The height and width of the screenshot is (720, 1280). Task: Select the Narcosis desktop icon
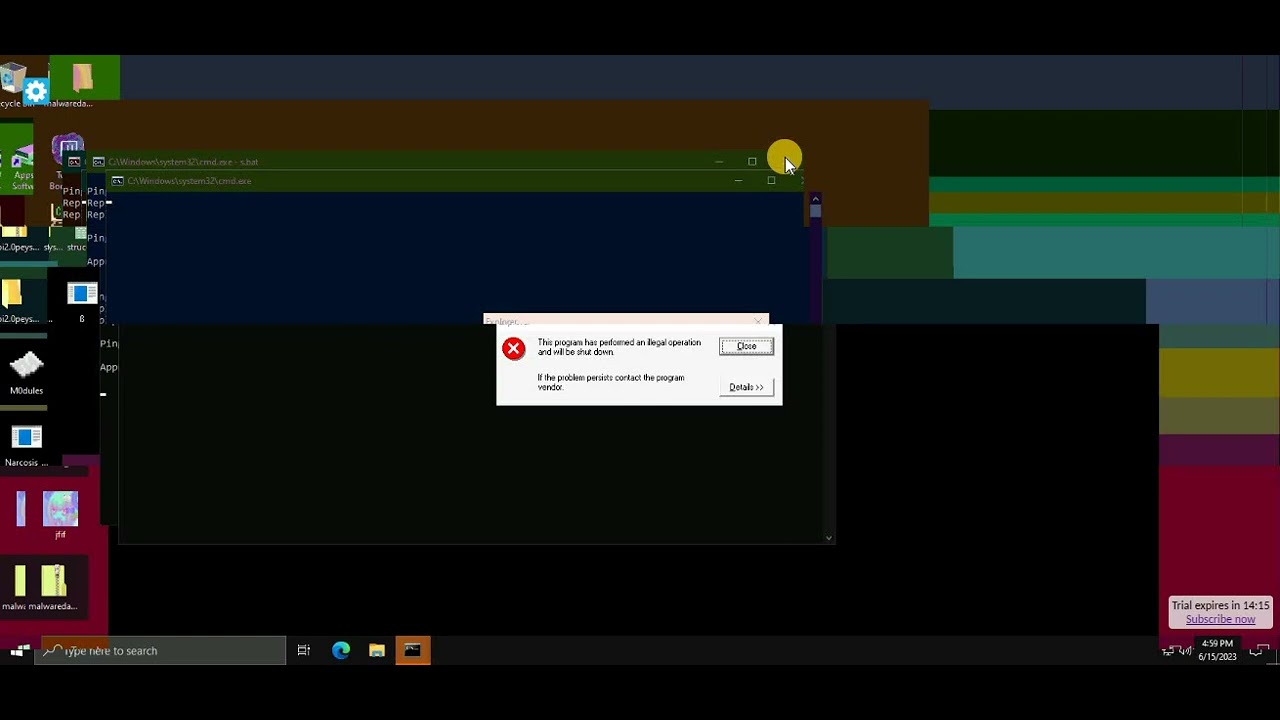pyautogui.click(x=26, y=446)
